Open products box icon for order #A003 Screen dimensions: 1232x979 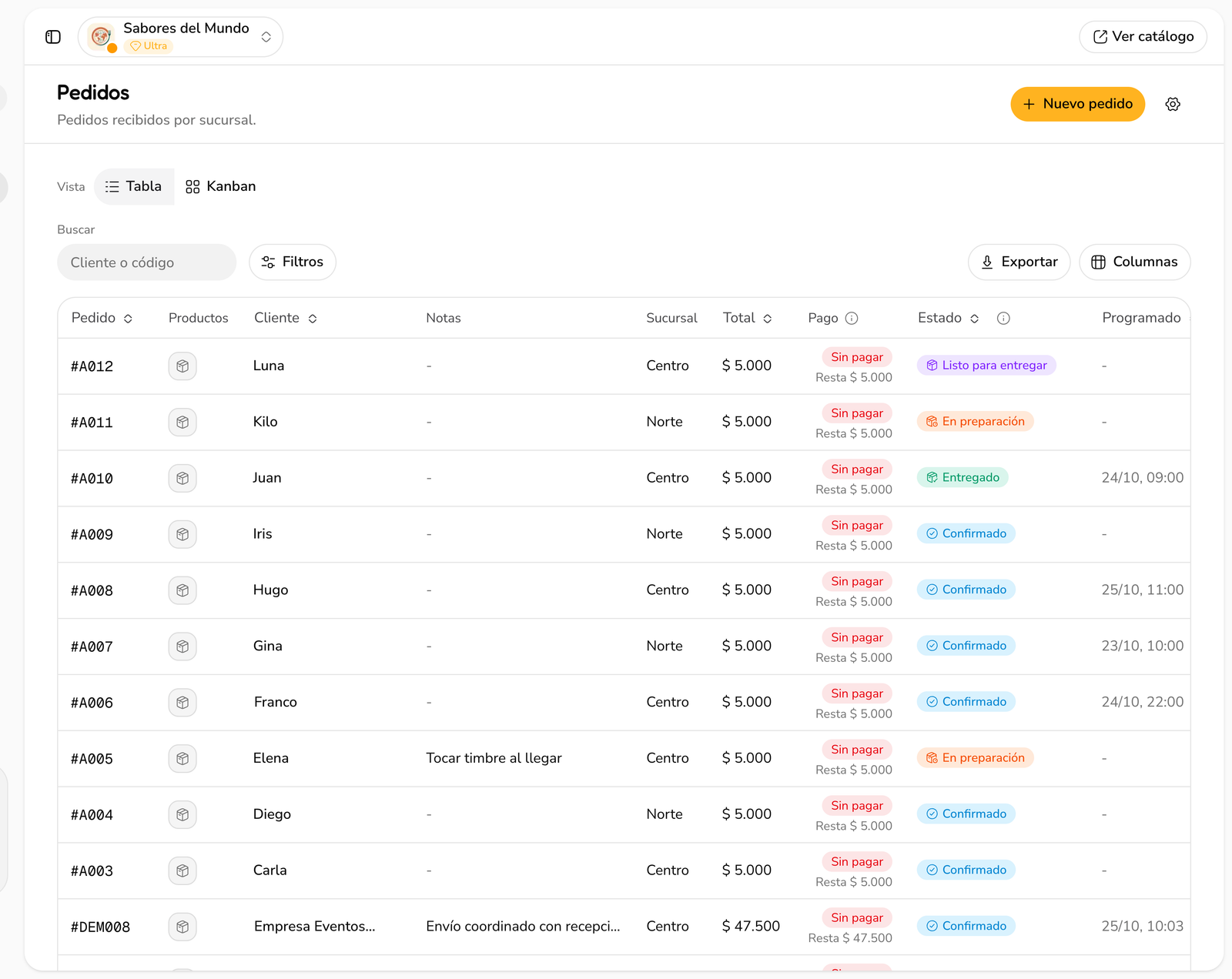point(182,870)
